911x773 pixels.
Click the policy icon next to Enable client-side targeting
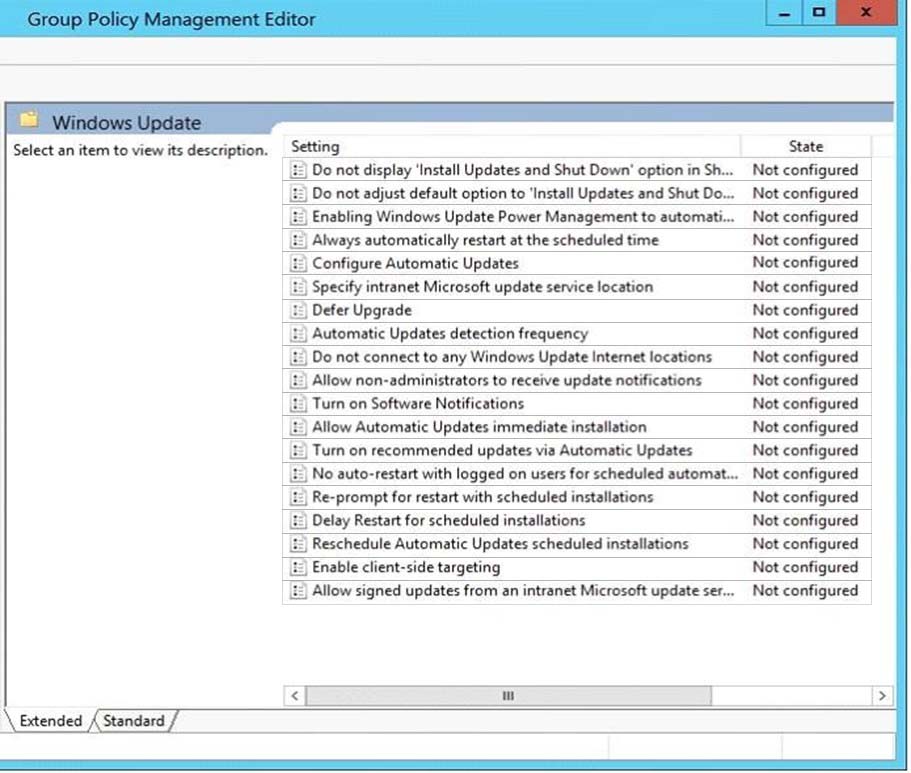[298, 567]
